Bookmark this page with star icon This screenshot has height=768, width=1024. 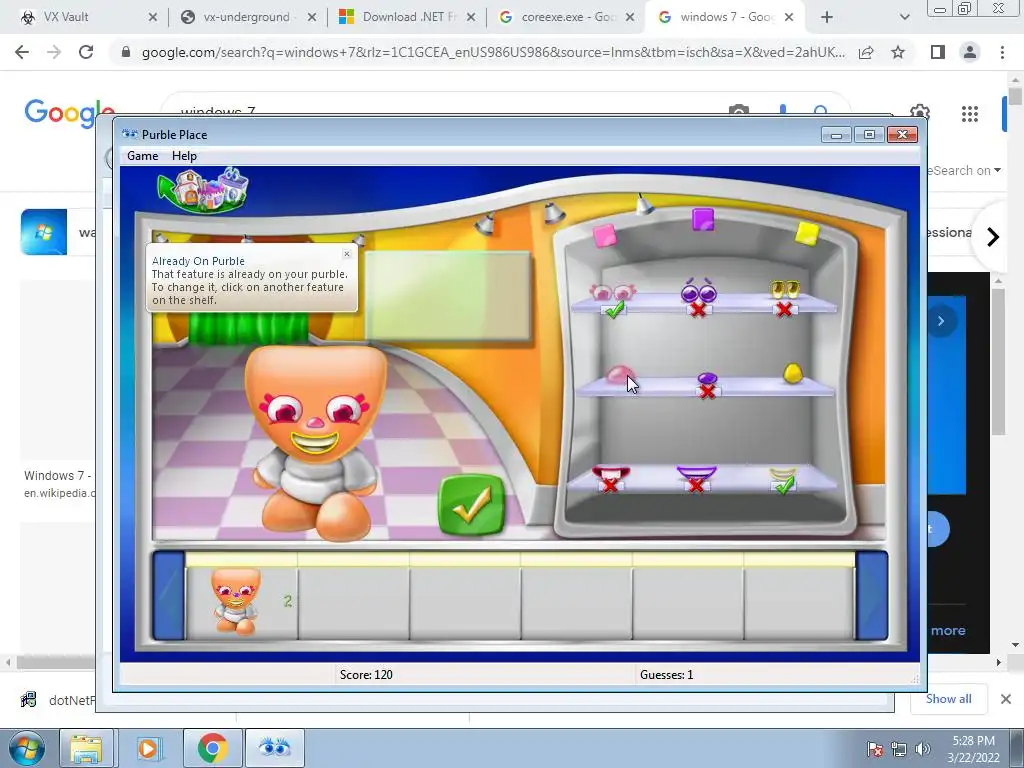tap(898, 52)
